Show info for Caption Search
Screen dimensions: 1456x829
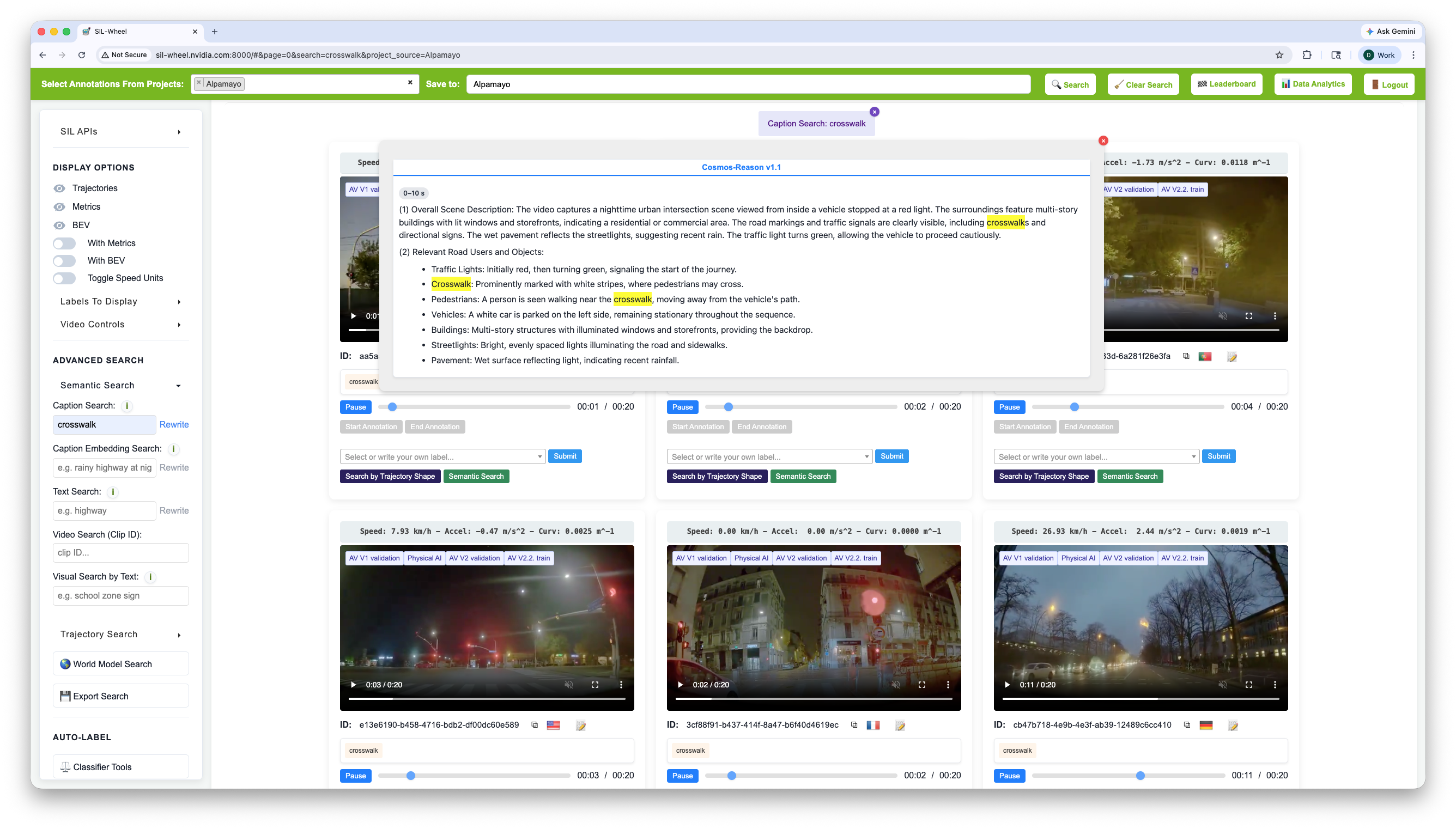[x=127, y=406]
